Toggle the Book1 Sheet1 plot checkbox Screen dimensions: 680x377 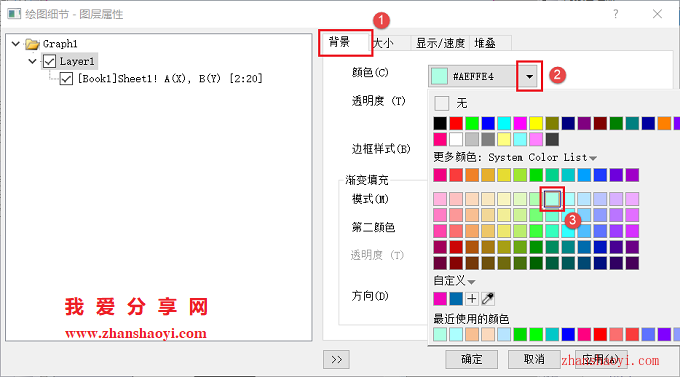tap(66, 79)
